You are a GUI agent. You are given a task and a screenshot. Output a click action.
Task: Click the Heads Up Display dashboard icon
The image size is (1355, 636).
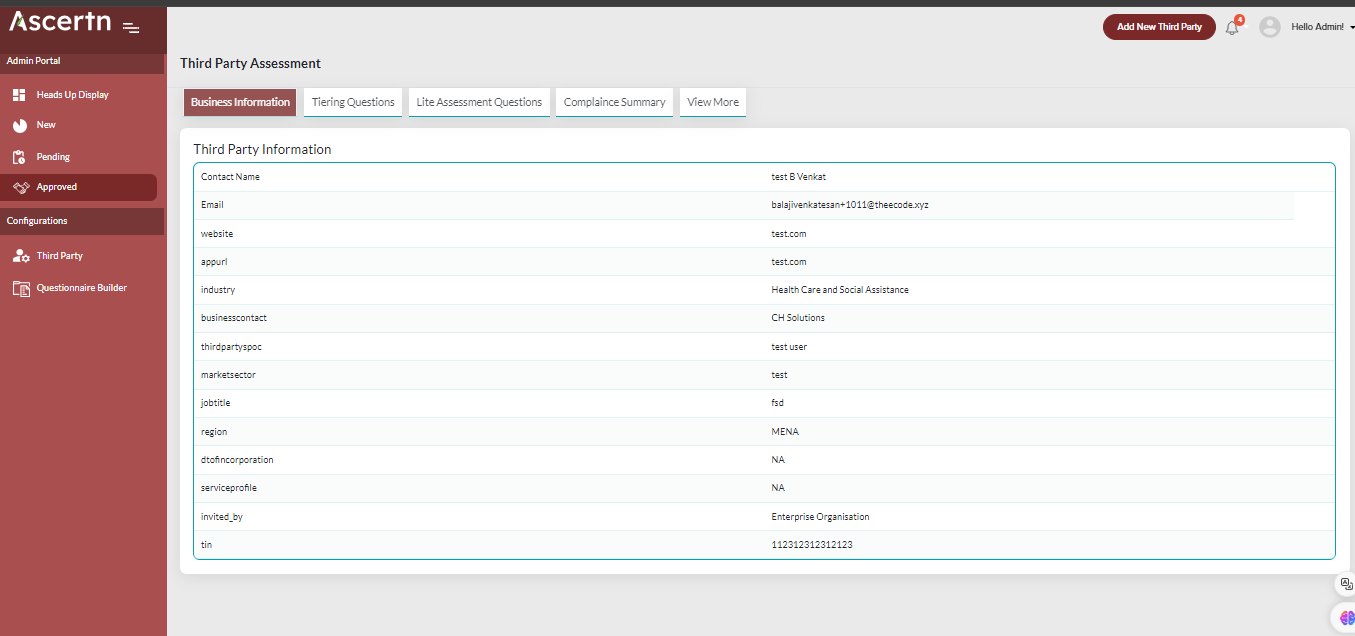coord(19,95)
